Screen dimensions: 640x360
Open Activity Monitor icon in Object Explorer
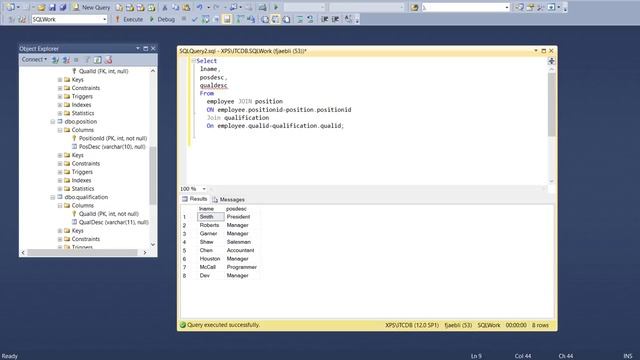coord(108,60)
